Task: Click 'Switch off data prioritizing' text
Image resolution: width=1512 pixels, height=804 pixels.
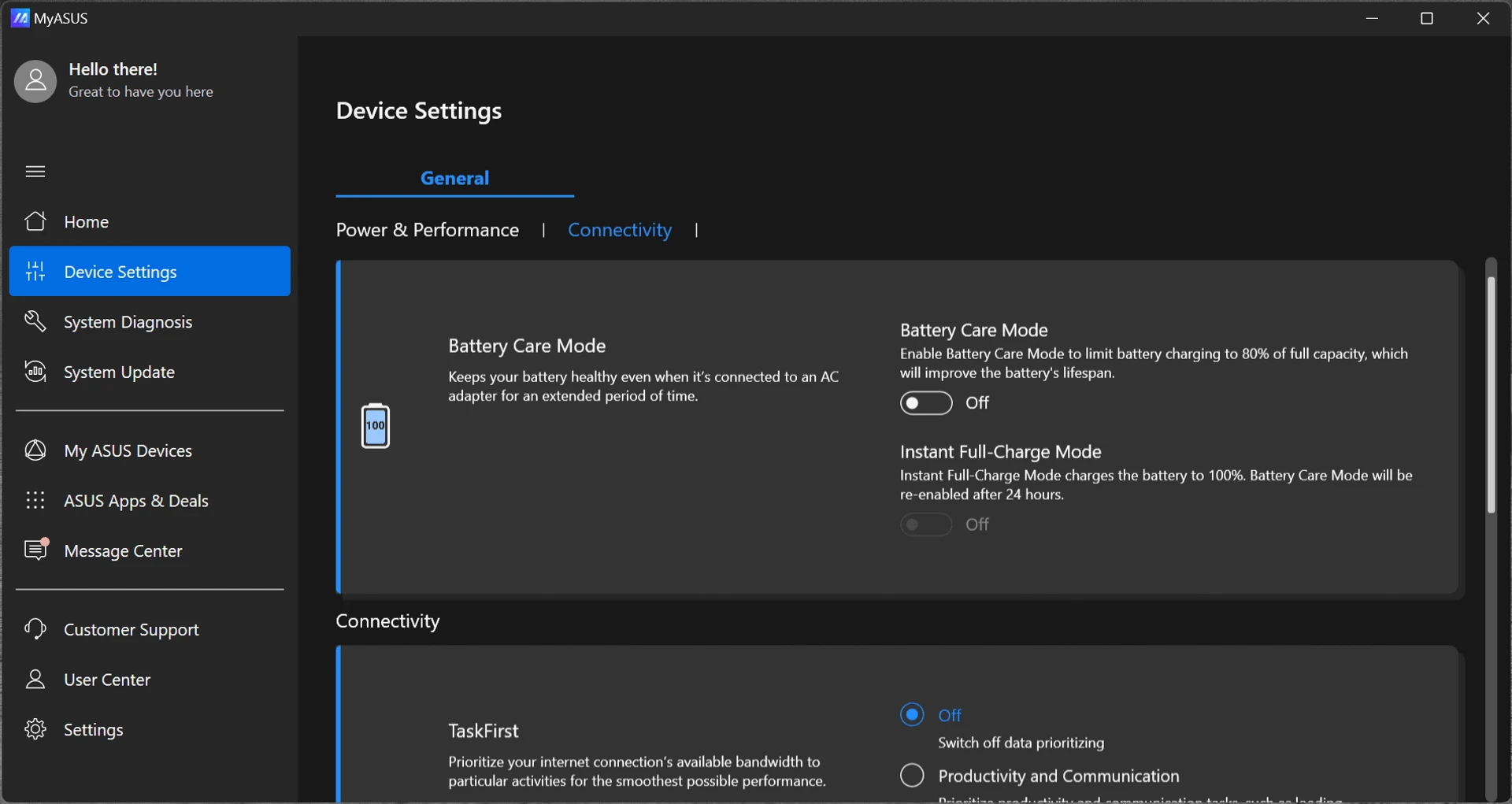Action: coord(1021,743)
